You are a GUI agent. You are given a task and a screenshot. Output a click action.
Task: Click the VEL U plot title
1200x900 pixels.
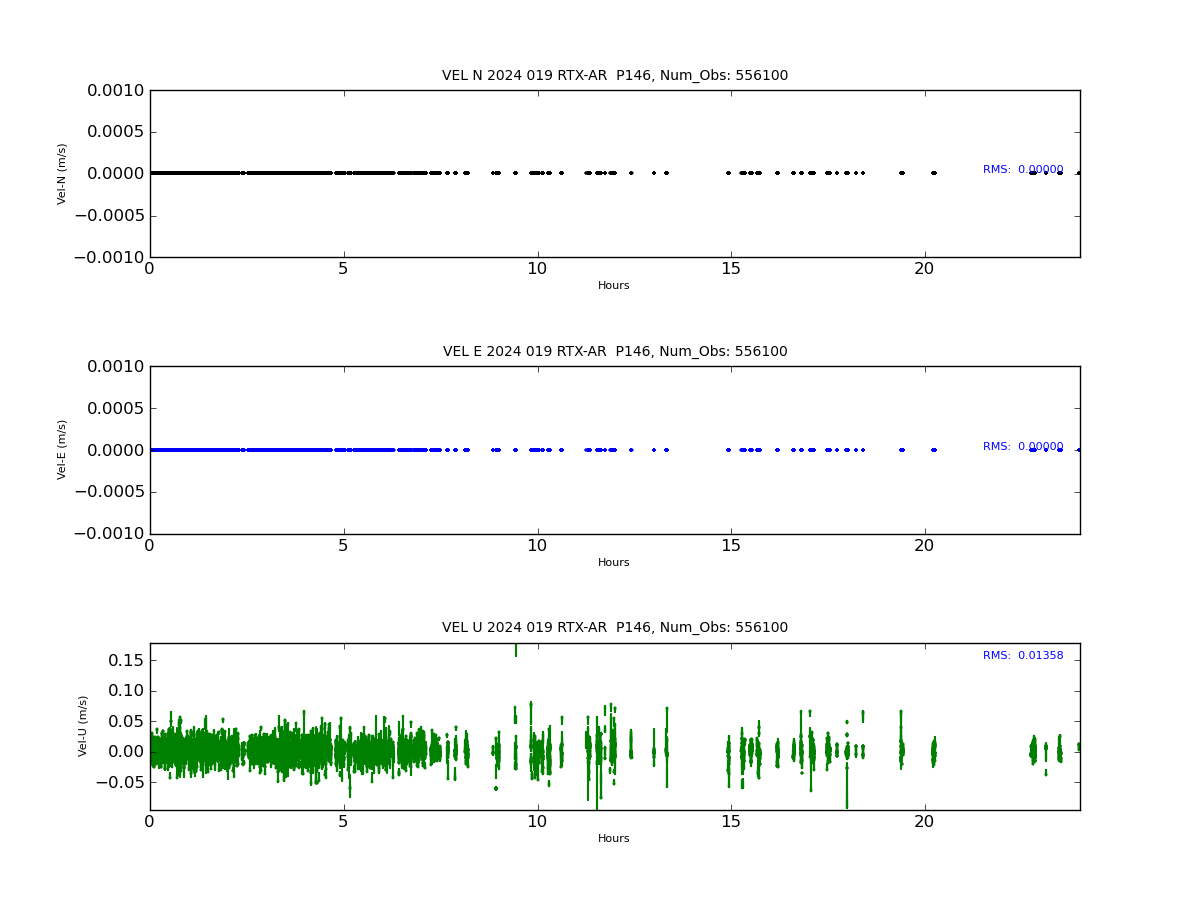point(615,628)
